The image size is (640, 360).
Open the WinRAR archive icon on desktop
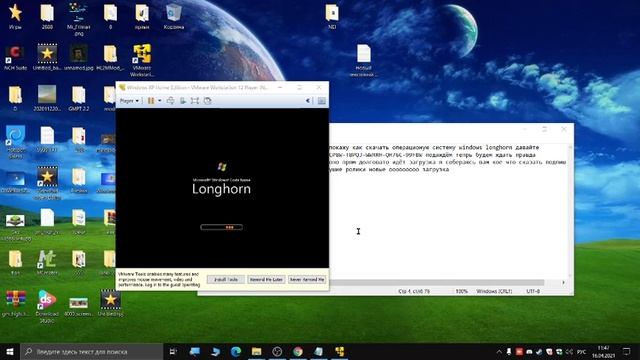[15, 303]
